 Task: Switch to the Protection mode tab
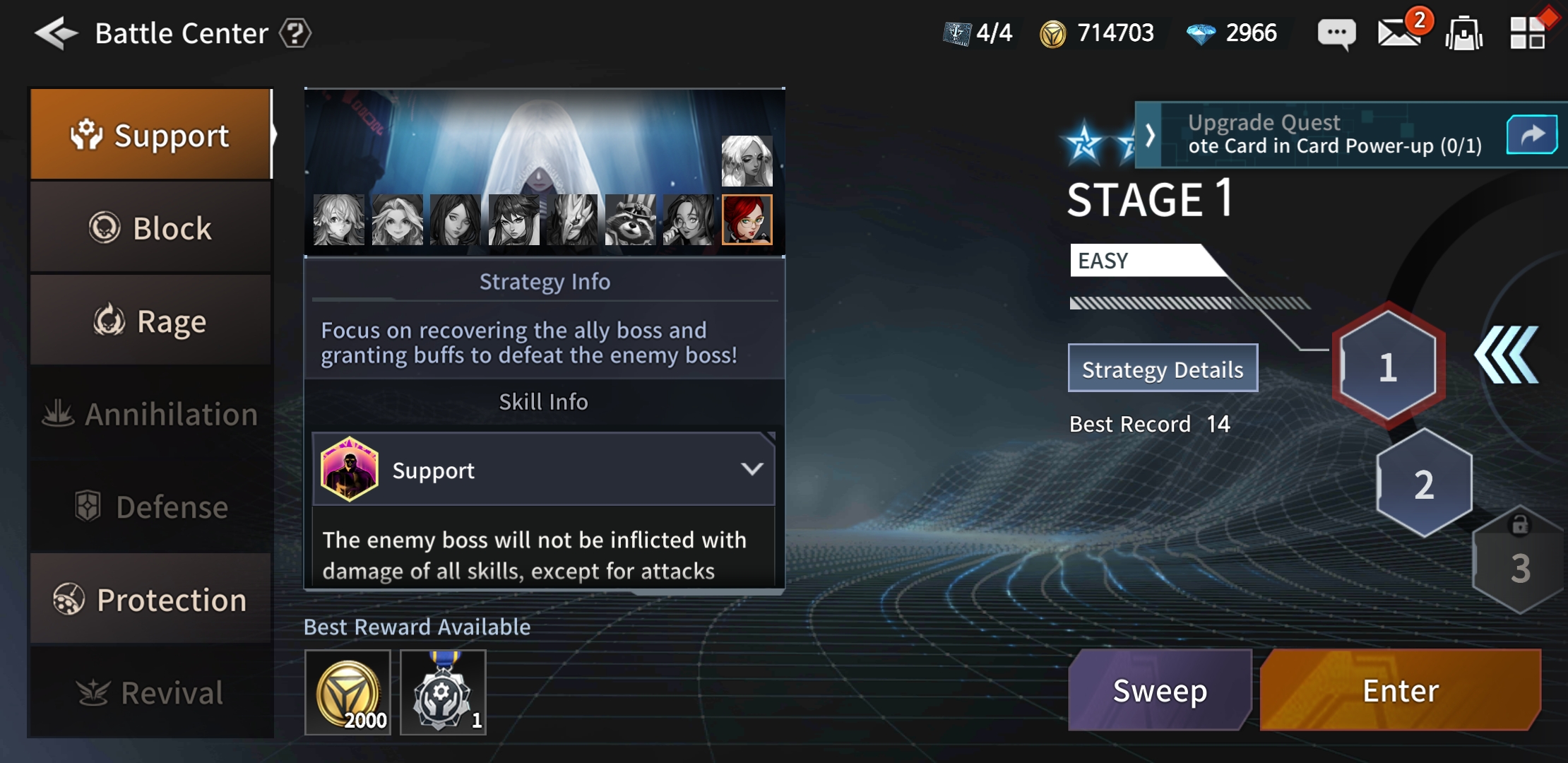[150, 599]
